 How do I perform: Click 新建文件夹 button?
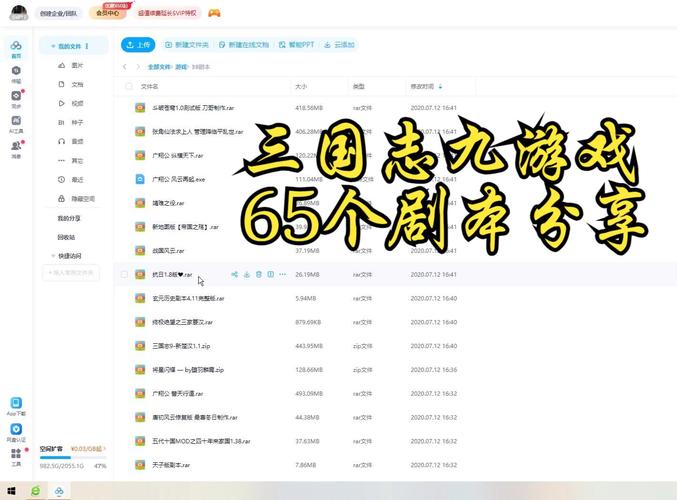point(187,44)
